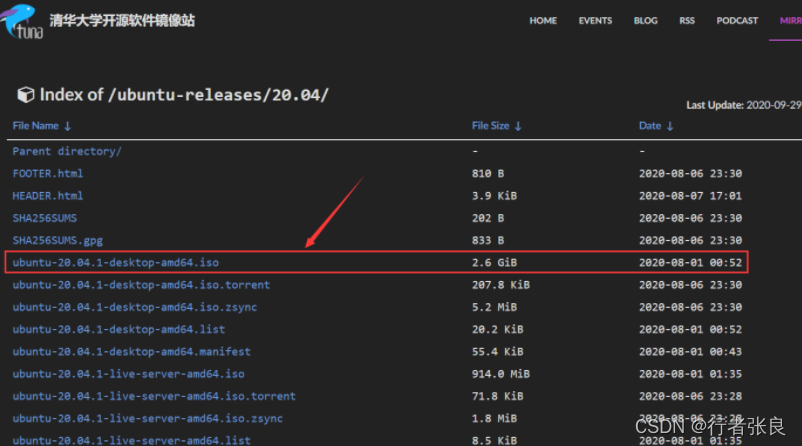Download ubuntu-20.04.1-live-server-amd64.iso
The width and height of the screenshot is (802, 446).
pyautogui.click(x=128, y=374)
